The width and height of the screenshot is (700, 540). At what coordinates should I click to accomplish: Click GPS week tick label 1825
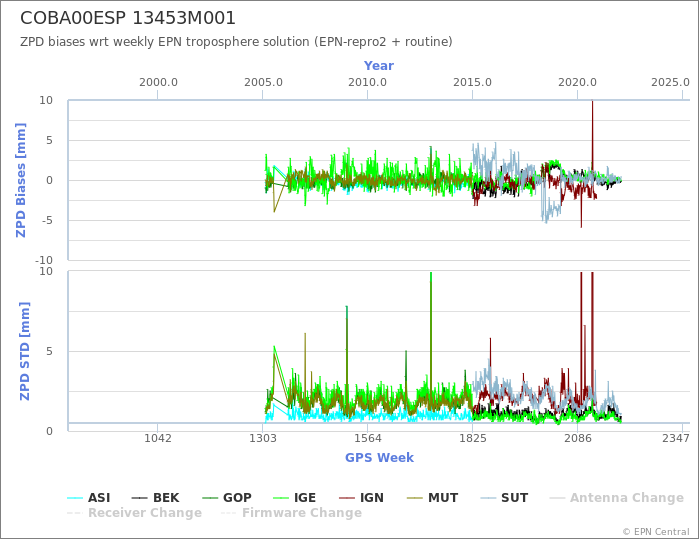click(472, 438)
